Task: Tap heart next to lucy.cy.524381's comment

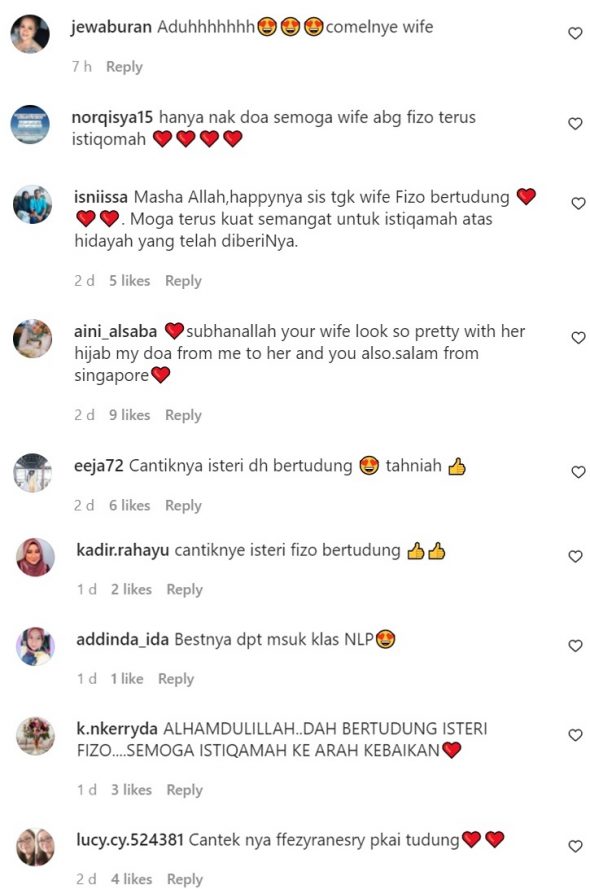Action: pyautogui.click(x=575, y=846)
